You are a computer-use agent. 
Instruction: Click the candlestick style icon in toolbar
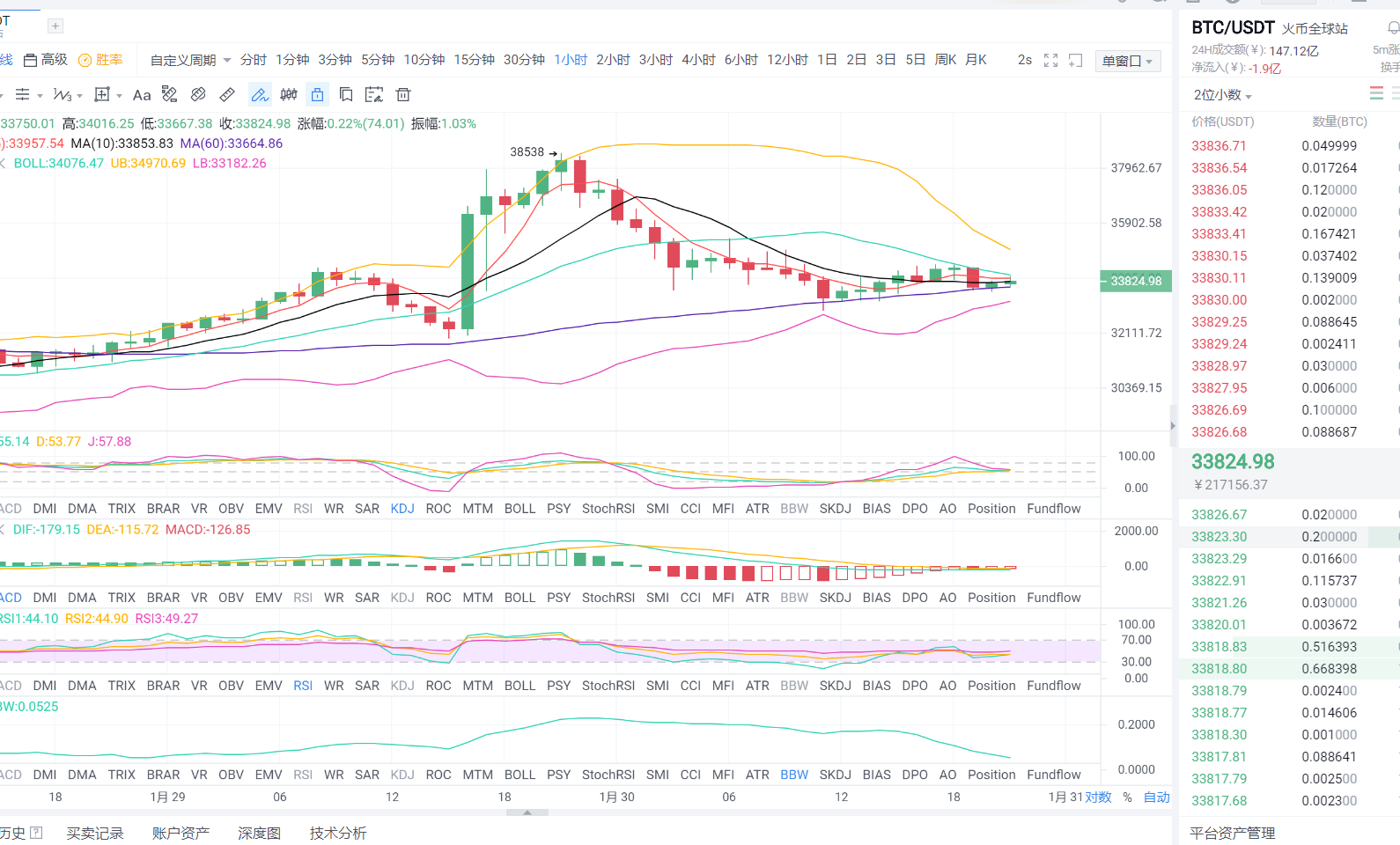289,95
